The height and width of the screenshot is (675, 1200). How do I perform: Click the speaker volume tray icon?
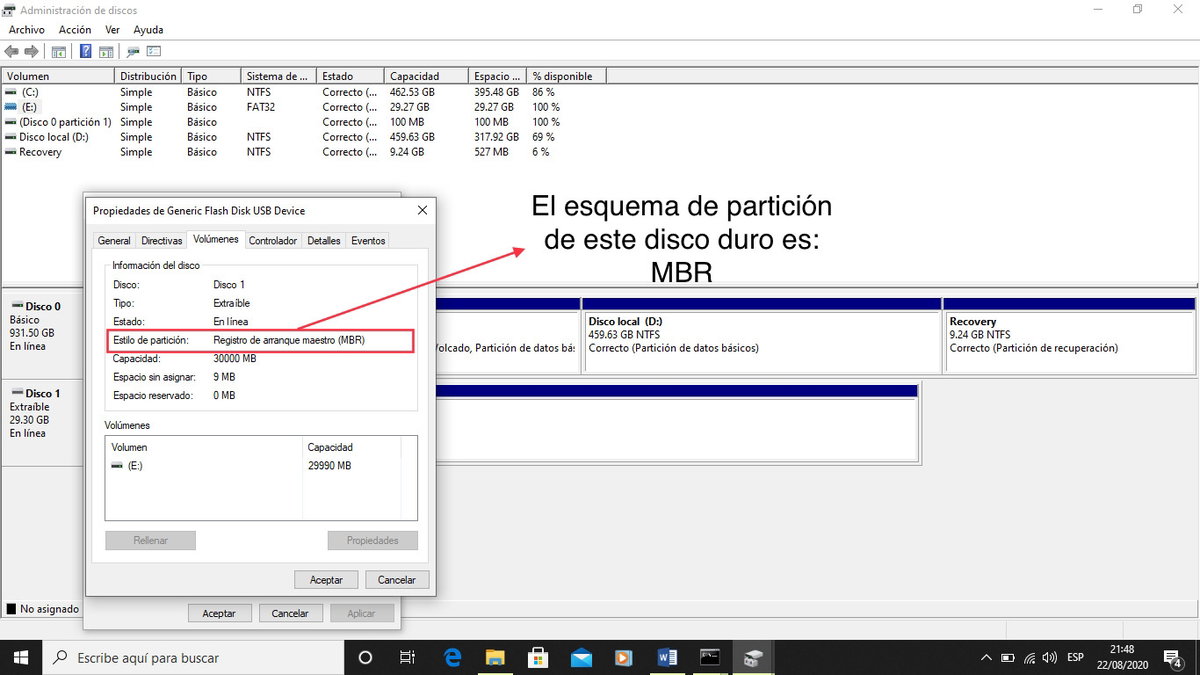tap(1049, 658)
